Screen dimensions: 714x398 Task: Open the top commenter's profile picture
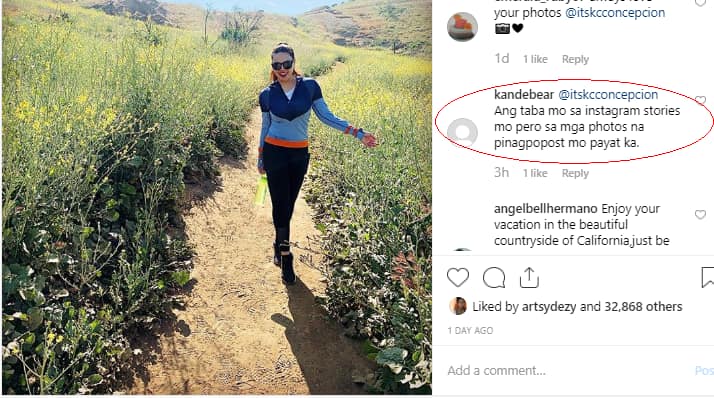462,26
